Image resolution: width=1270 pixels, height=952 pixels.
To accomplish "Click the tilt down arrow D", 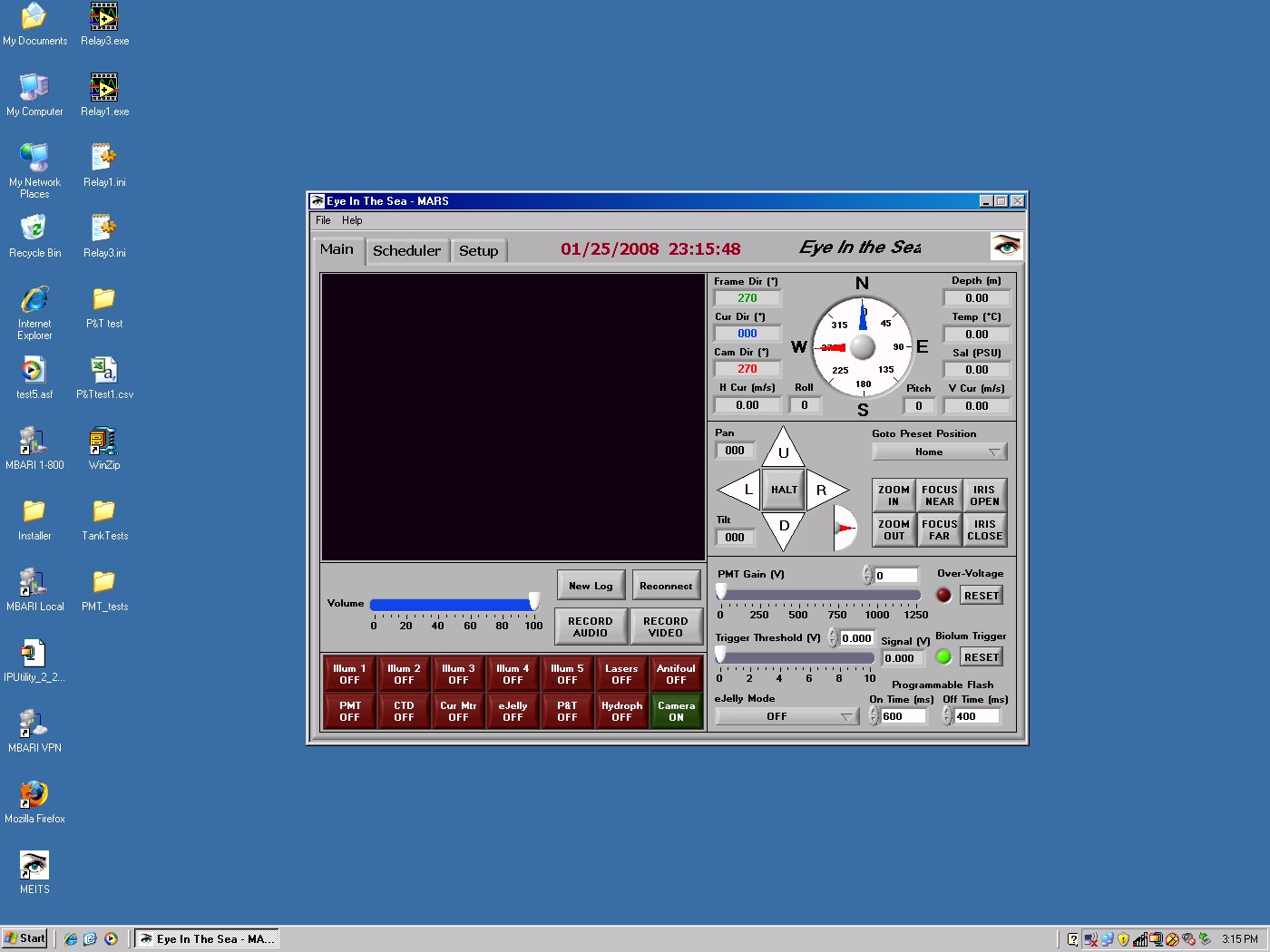I will (x=784, y=529).
